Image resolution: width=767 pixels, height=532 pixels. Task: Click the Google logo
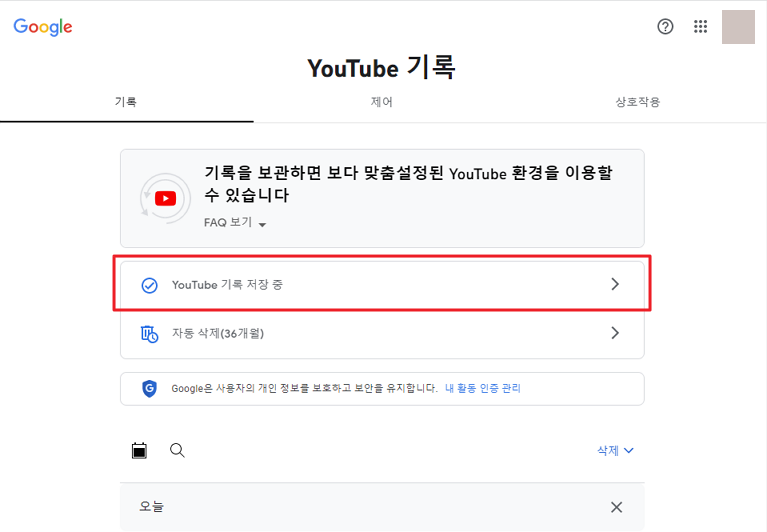(x=43, y=27)
